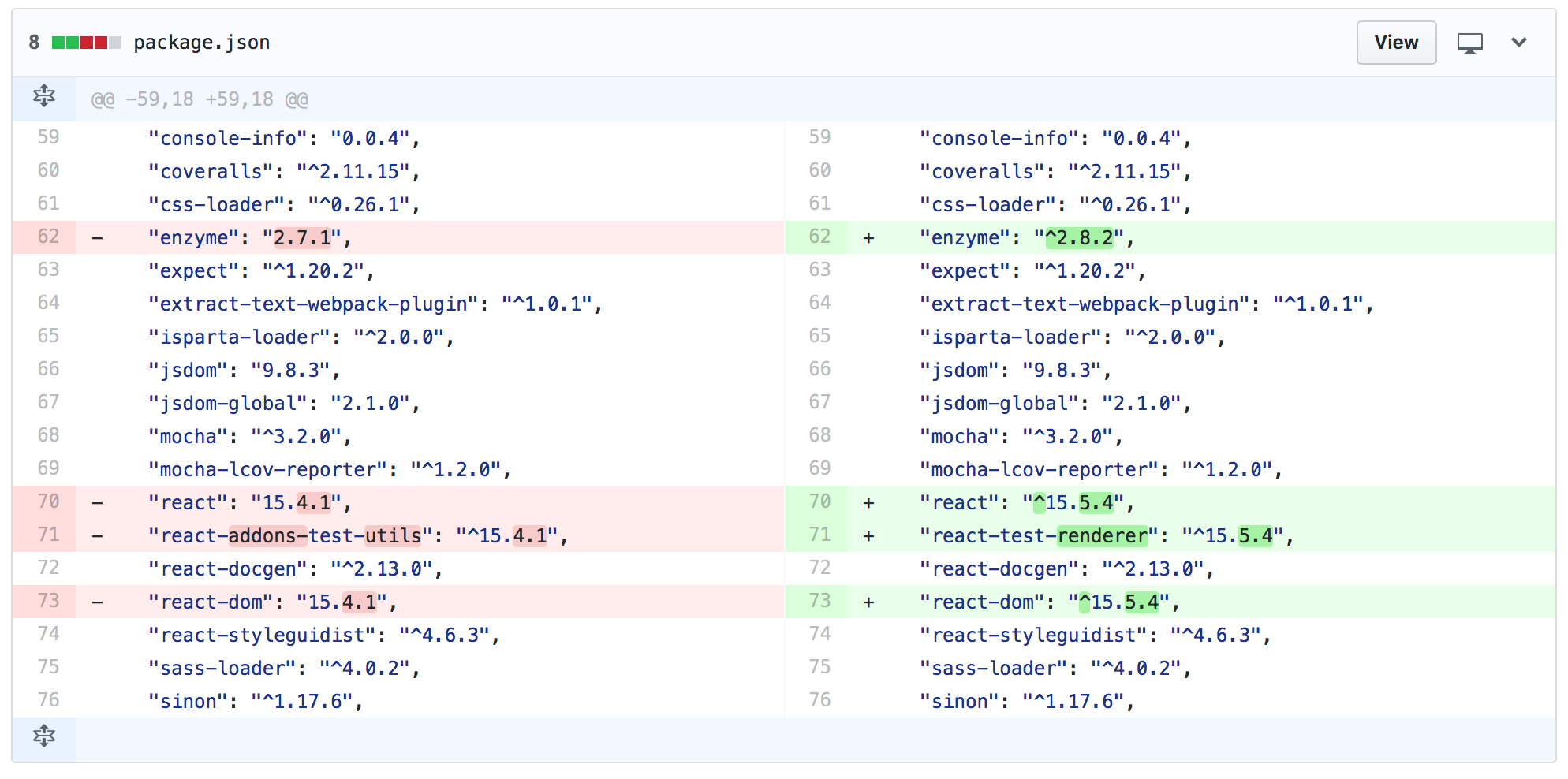Viewport: 1568px width, 779px height.
Task: Click the monitor display icon in header
Action: point(1469,43)
